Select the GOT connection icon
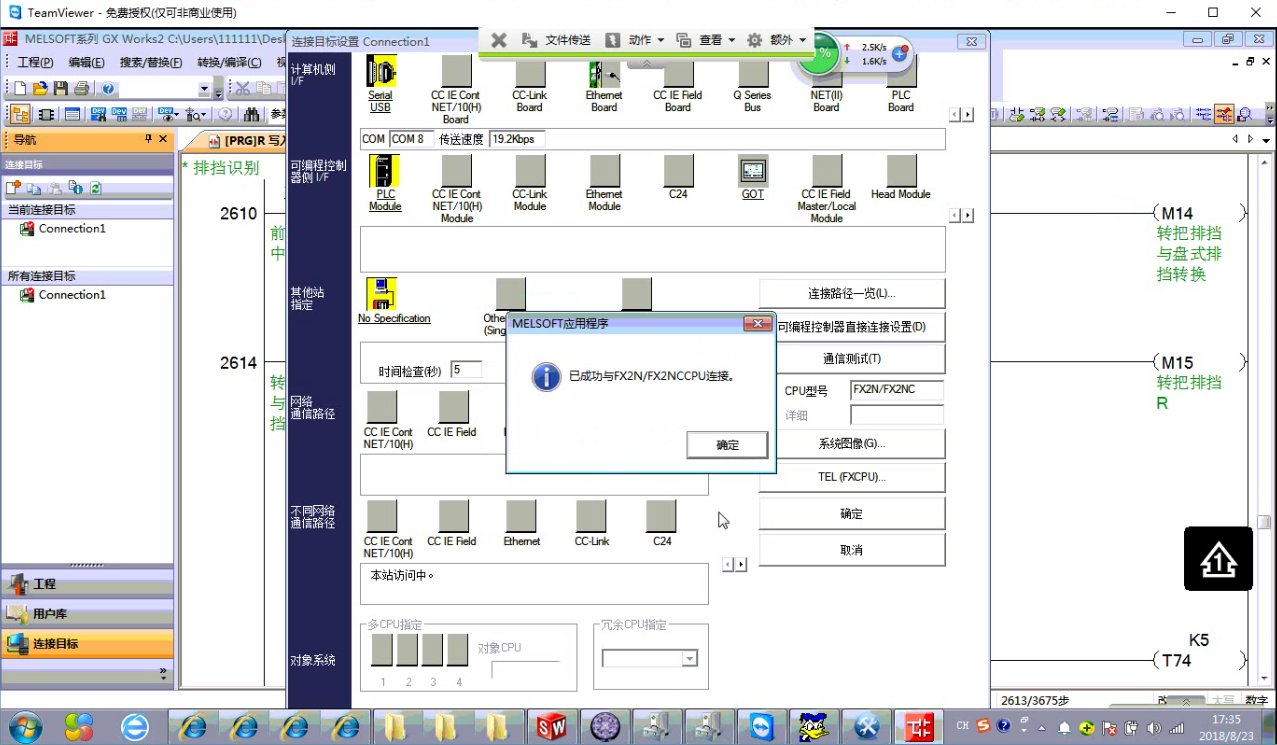This screenshot has height=745, width=1277. [753, 171]
